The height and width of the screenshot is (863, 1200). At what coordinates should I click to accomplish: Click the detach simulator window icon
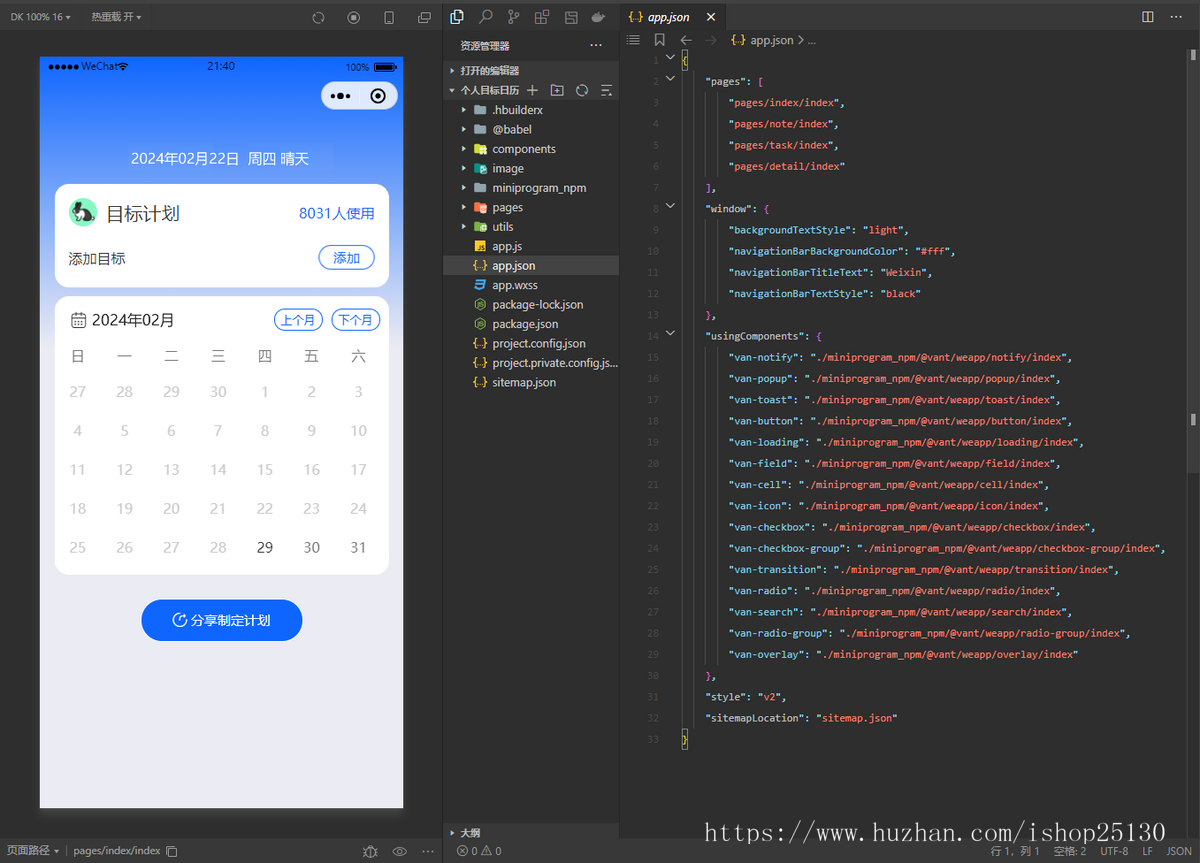tap(424, 17)
